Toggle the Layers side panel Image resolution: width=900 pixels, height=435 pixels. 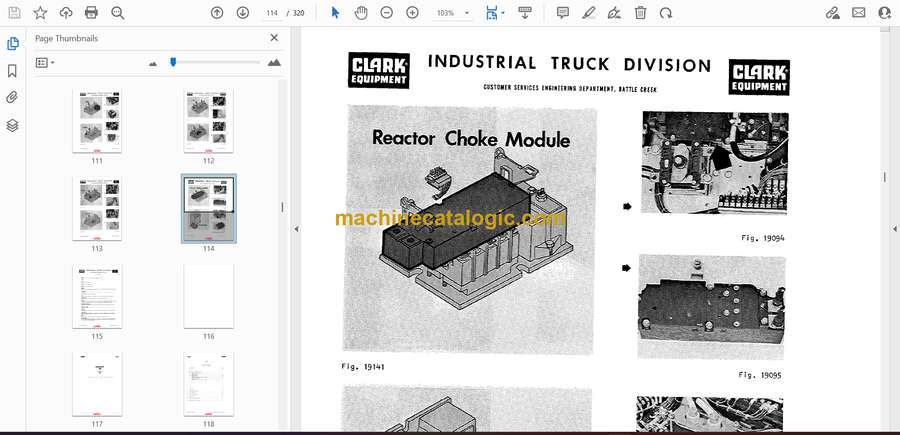[12, 125]
